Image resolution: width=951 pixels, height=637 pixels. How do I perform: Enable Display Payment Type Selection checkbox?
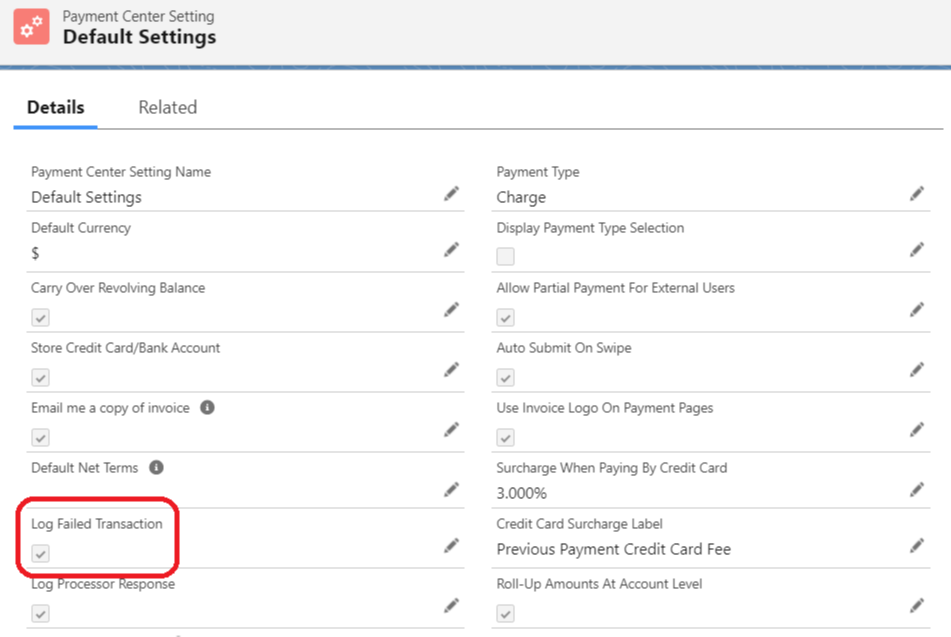click(x=506, y=257)
